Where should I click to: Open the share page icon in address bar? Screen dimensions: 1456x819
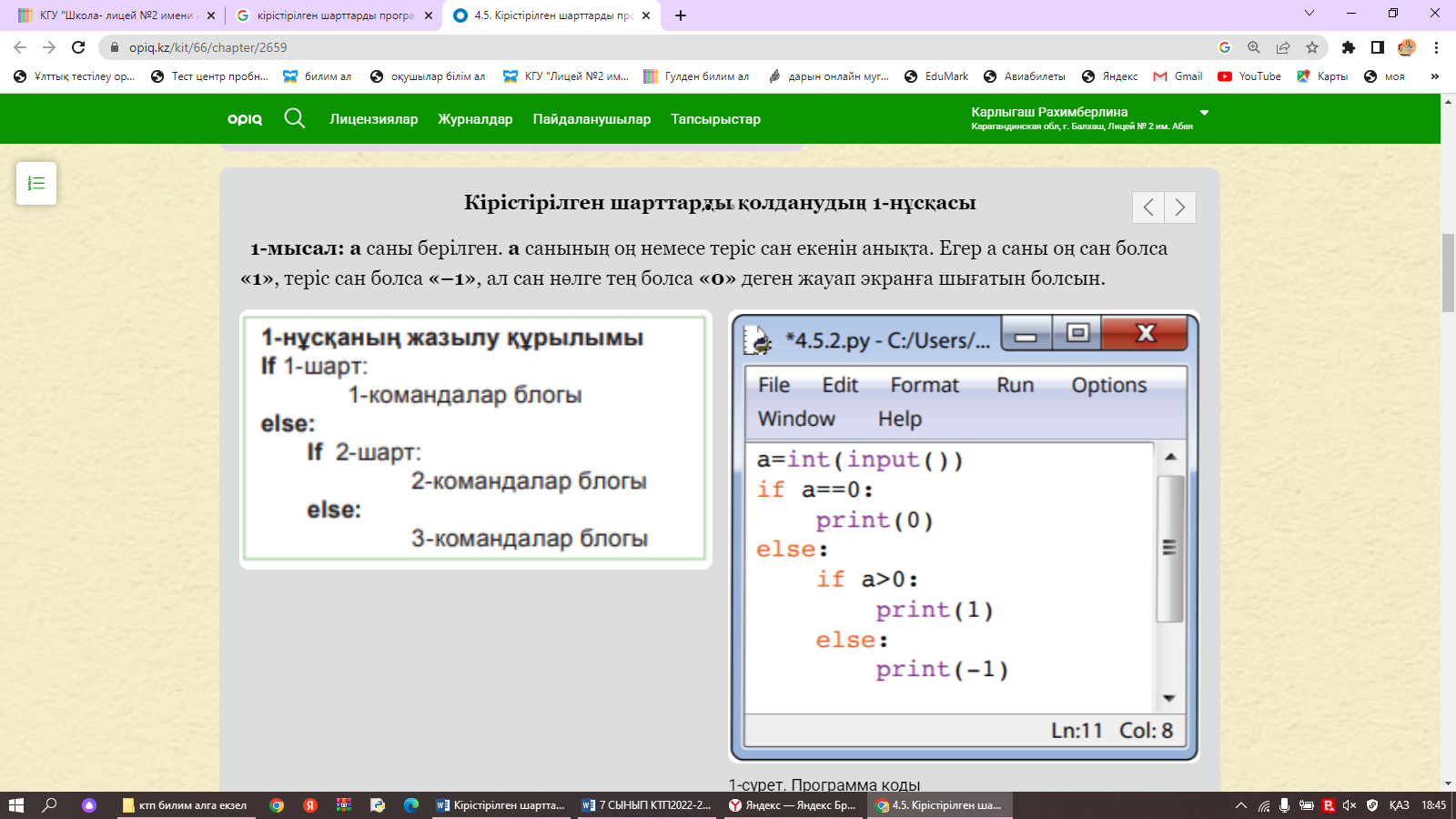point(1283,47)
